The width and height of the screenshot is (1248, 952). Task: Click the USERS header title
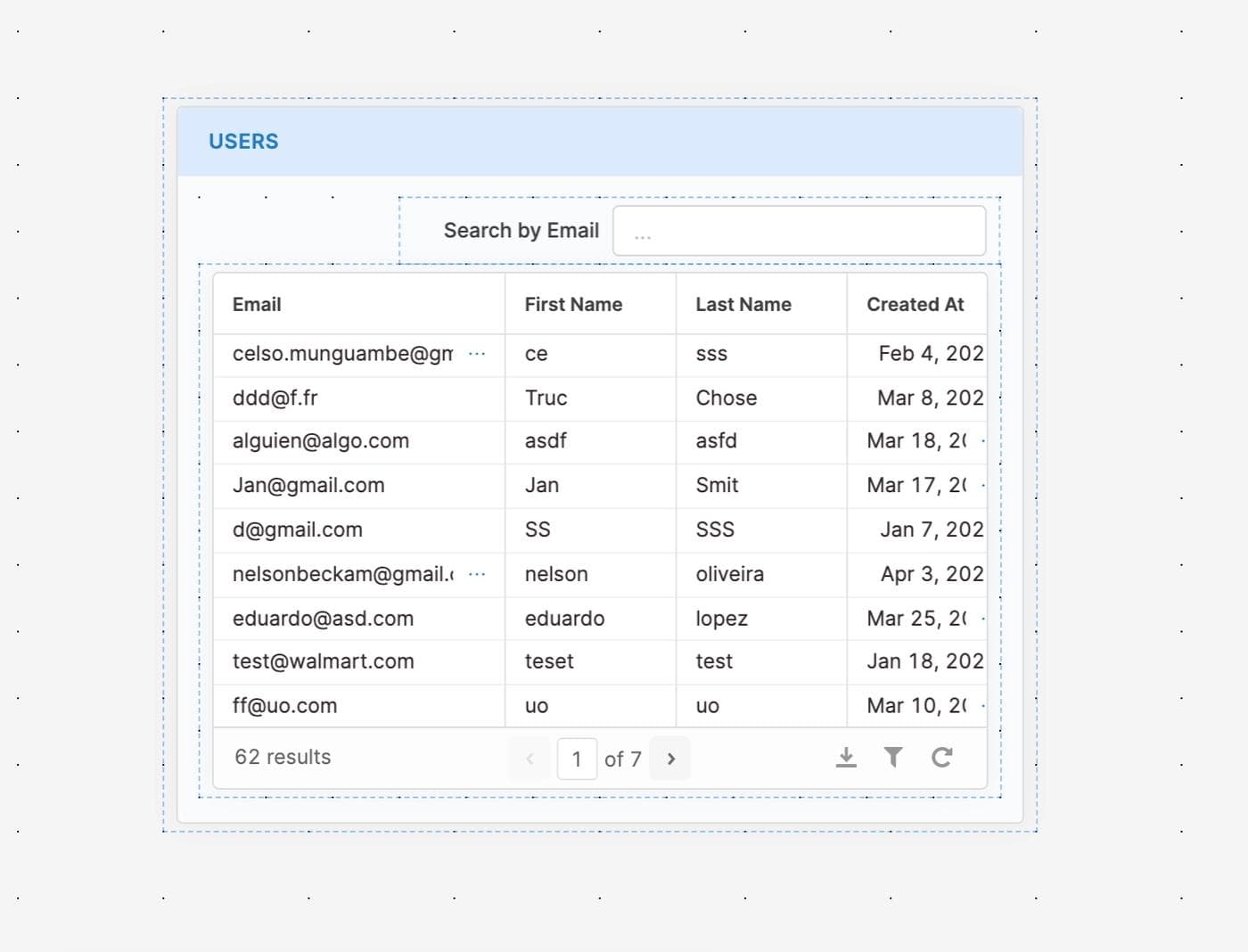(243, 142)
